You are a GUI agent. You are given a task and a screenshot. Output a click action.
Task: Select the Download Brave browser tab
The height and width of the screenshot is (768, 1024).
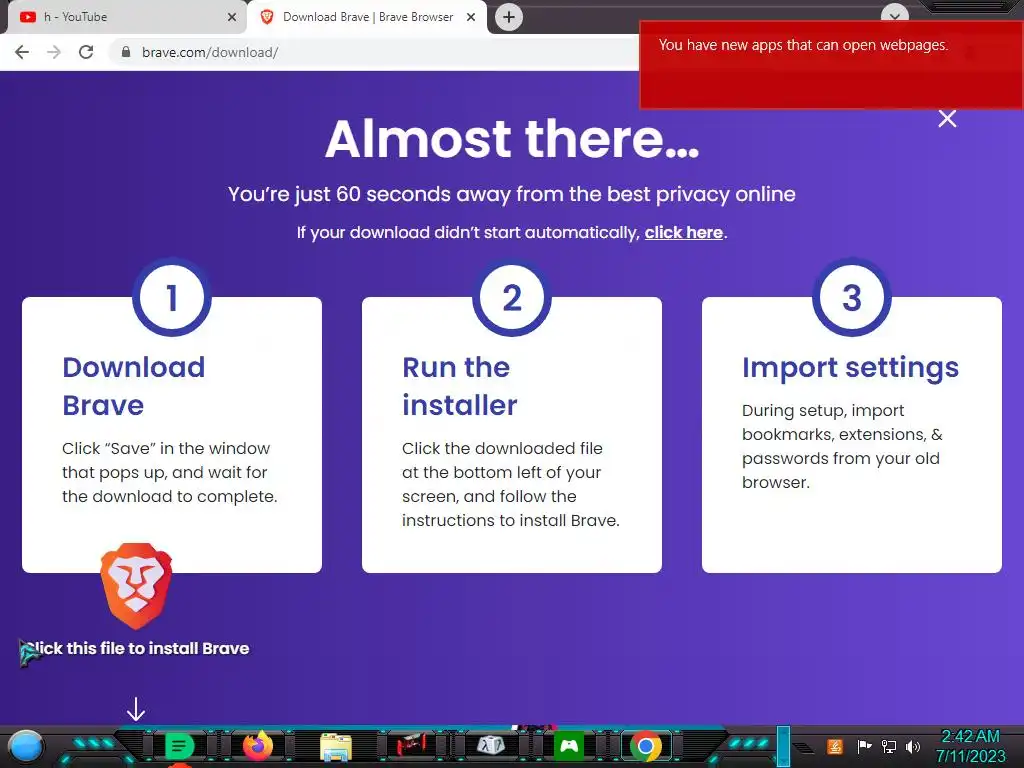pos(368,17)
